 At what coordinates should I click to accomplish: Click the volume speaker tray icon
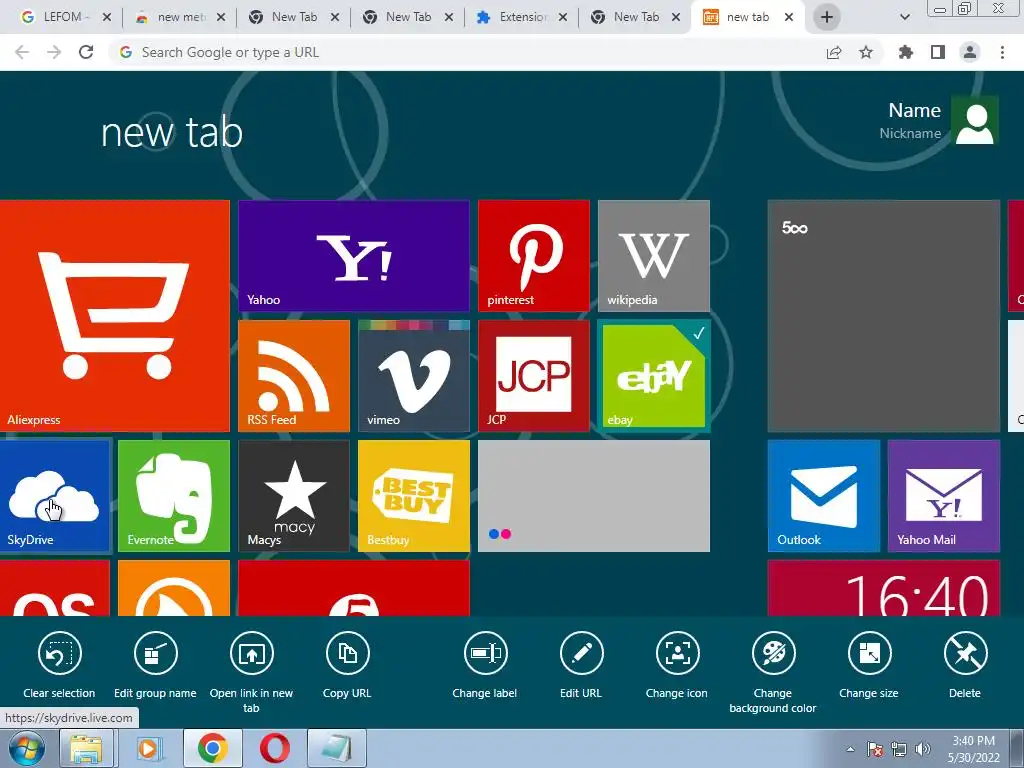click(x=923, y=749)
